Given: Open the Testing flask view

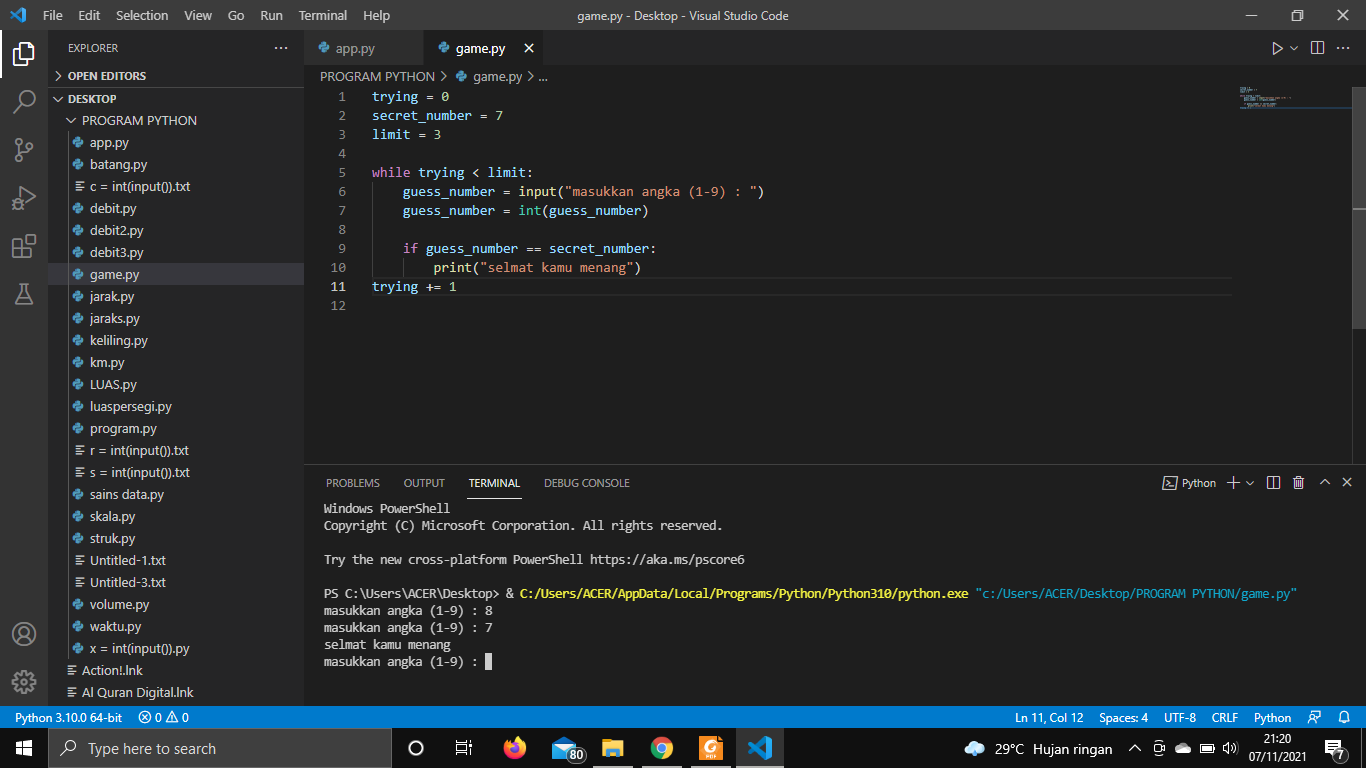Looking at the screenshot, I should pyautogui.click(x=24, y=293).
